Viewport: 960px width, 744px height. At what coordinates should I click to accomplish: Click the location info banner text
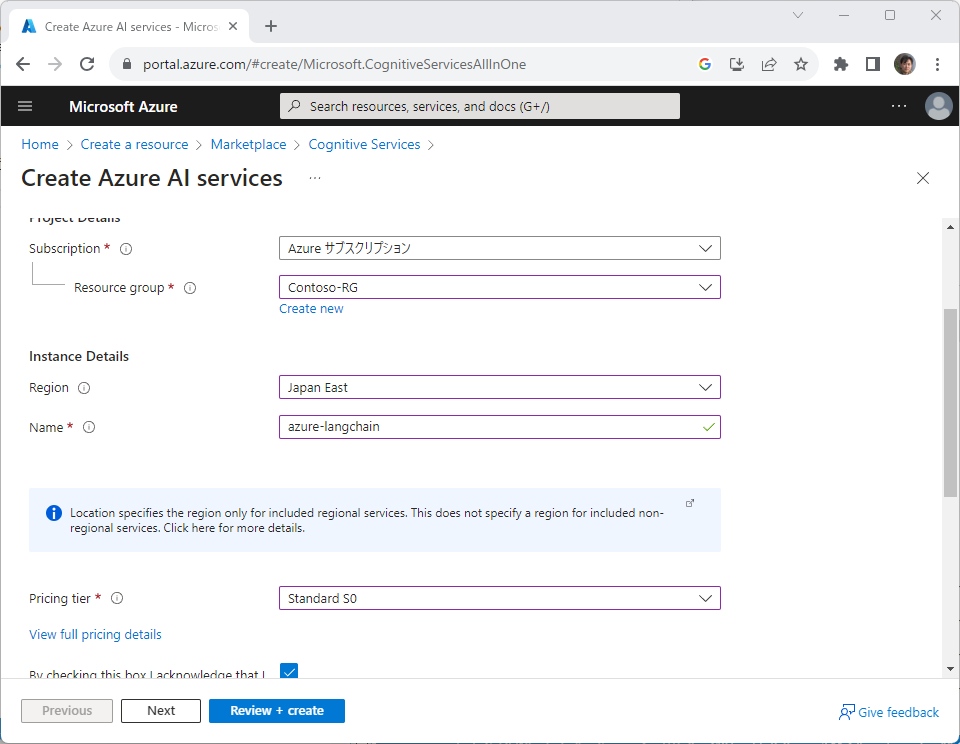(366, 520)
